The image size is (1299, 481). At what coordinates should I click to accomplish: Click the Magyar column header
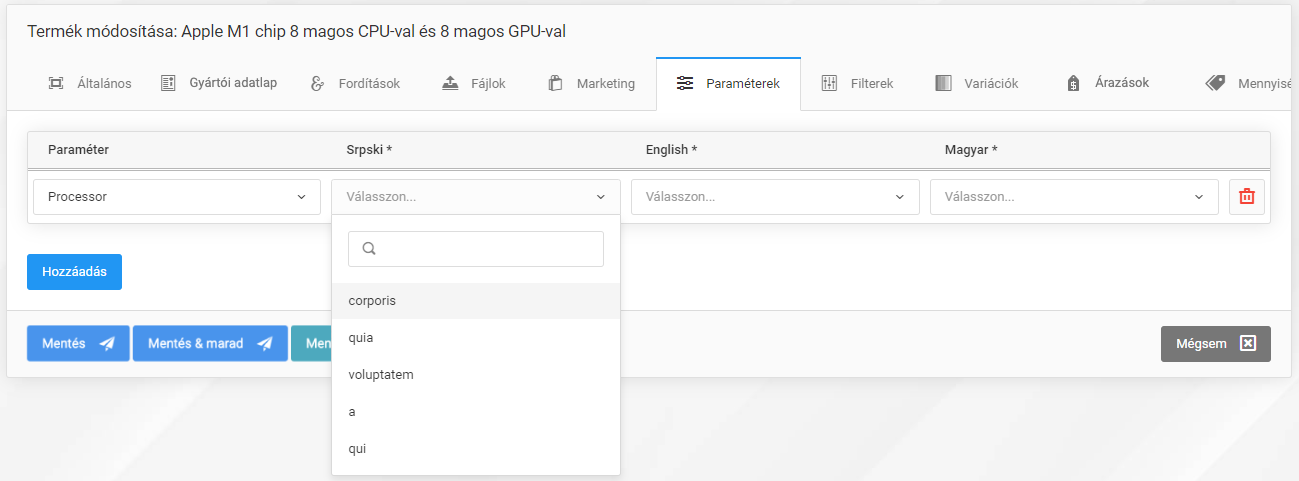tap(971, 150)
